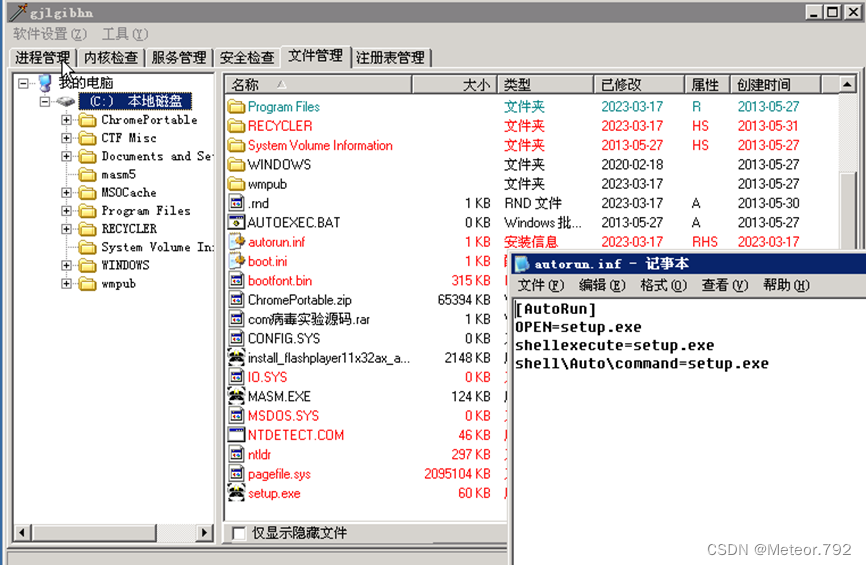Click the IO.SYS file icon
Image resolution: width=866 pixels, height=565 pixels.
236,377
